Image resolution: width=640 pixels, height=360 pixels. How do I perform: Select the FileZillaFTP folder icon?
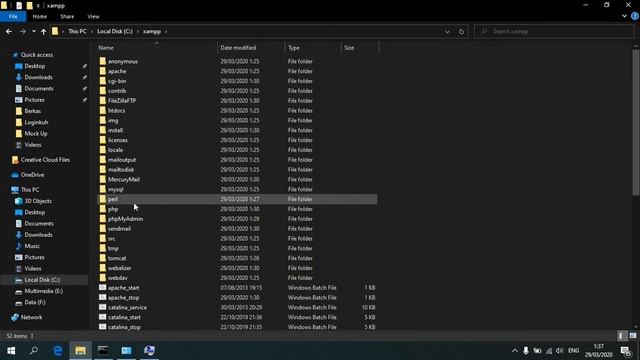102,100
